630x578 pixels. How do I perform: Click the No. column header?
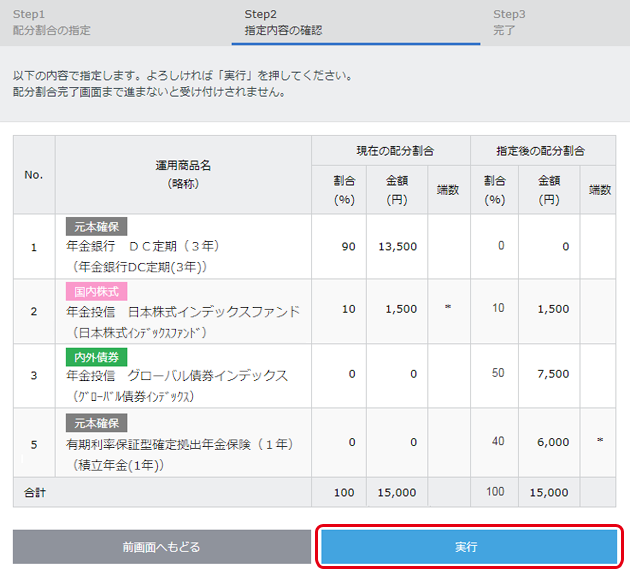34,175
